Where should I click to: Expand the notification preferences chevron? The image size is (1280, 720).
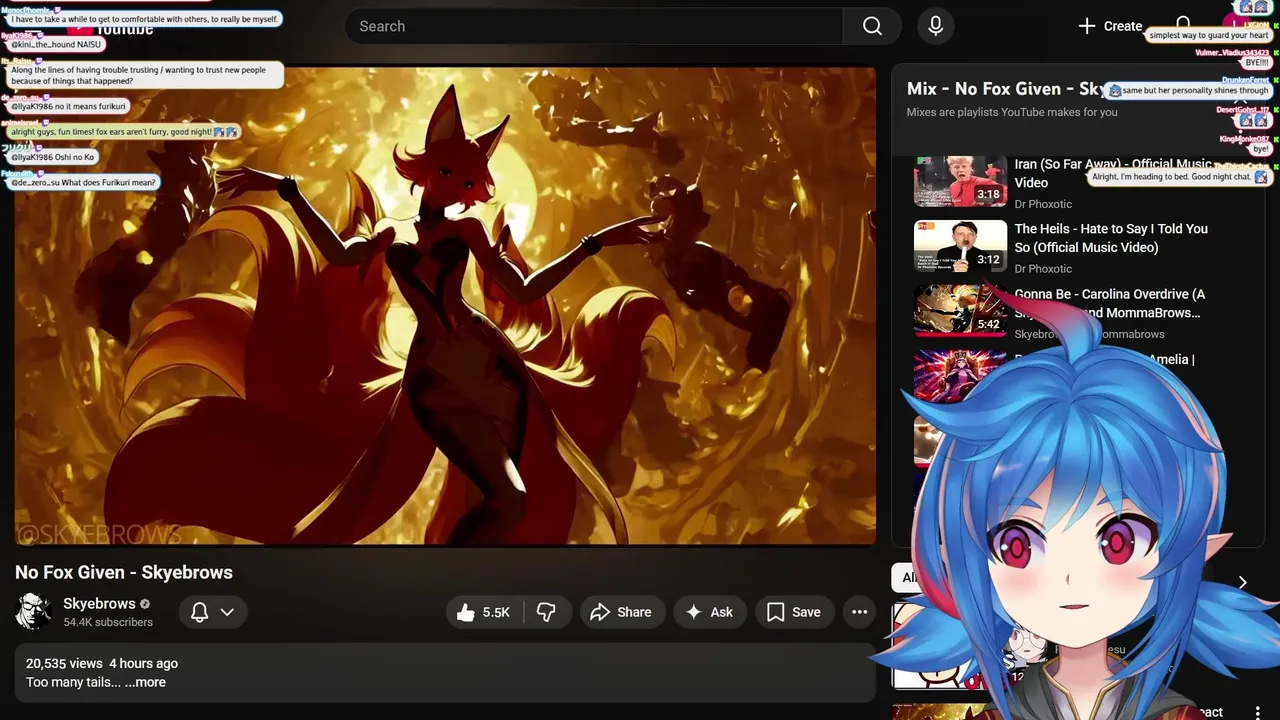click(228, 612)
